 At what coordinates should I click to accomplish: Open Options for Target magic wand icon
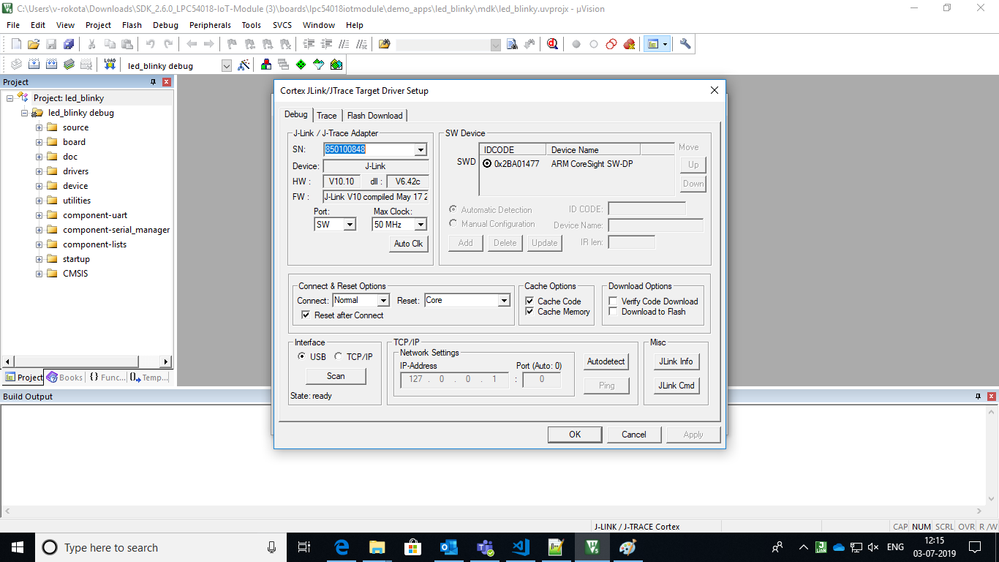point(243,65)
